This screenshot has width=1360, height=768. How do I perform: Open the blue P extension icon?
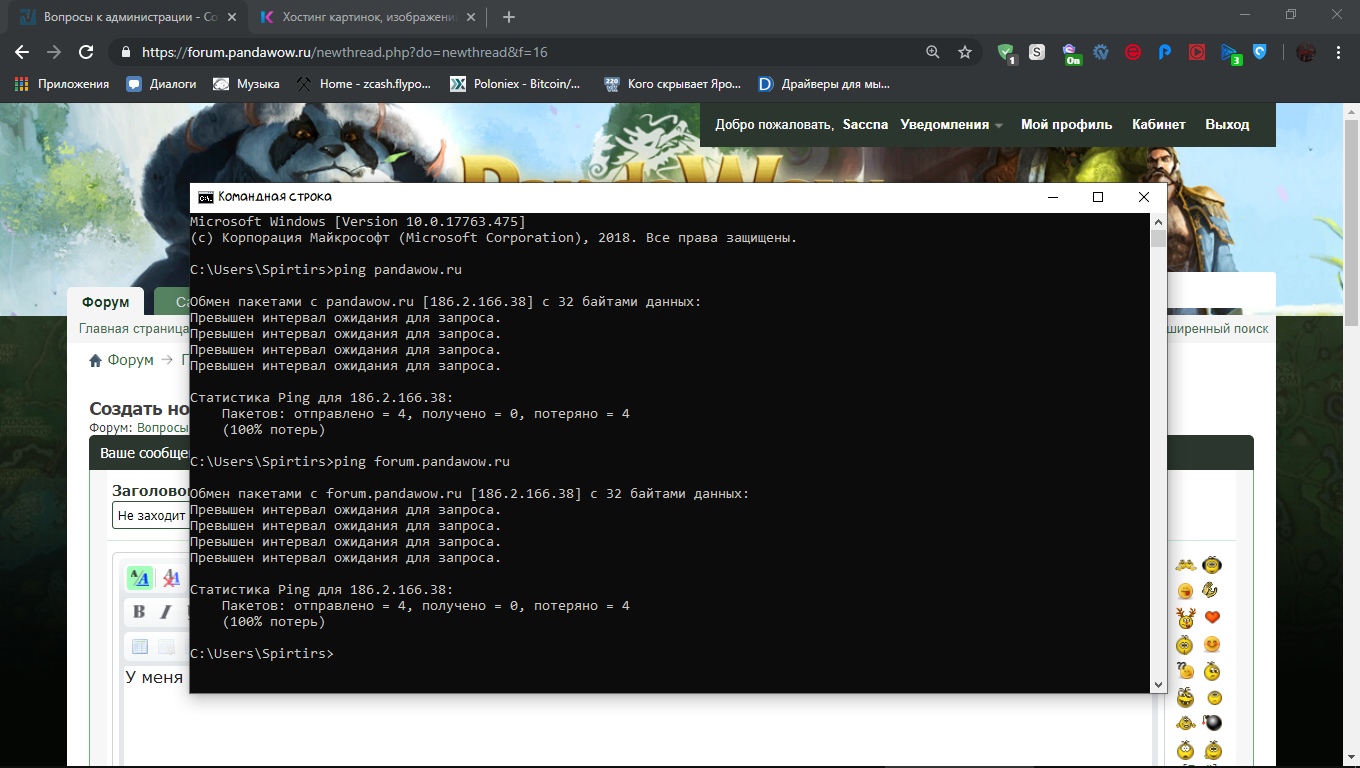1165,52
